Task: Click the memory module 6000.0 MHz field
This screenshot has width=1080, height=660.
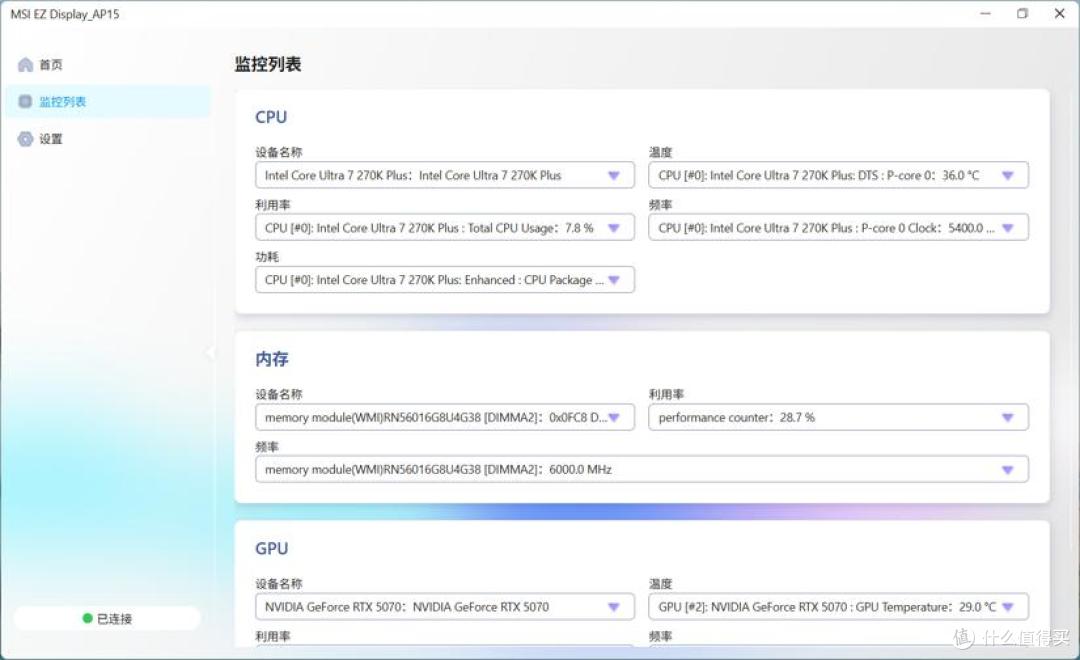Action: pyautogui.click(x=642, y=469)
